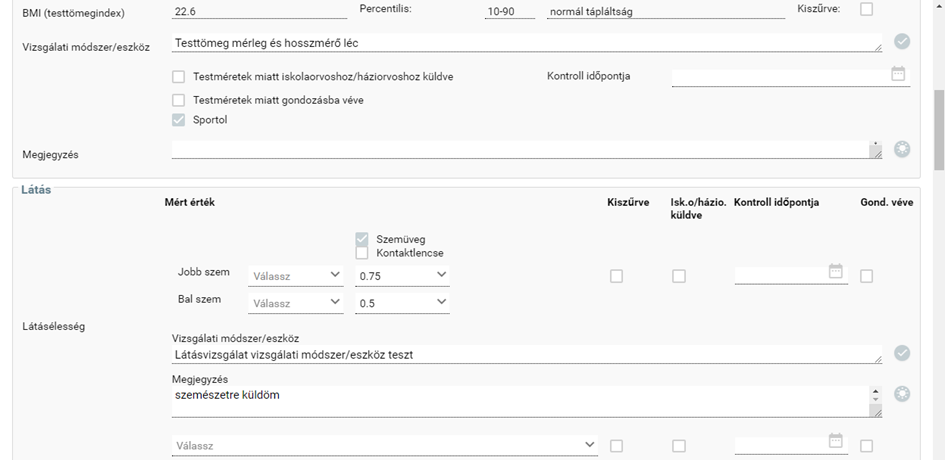Expand Jobb szem Válassz dropdown

coord(296,276)
